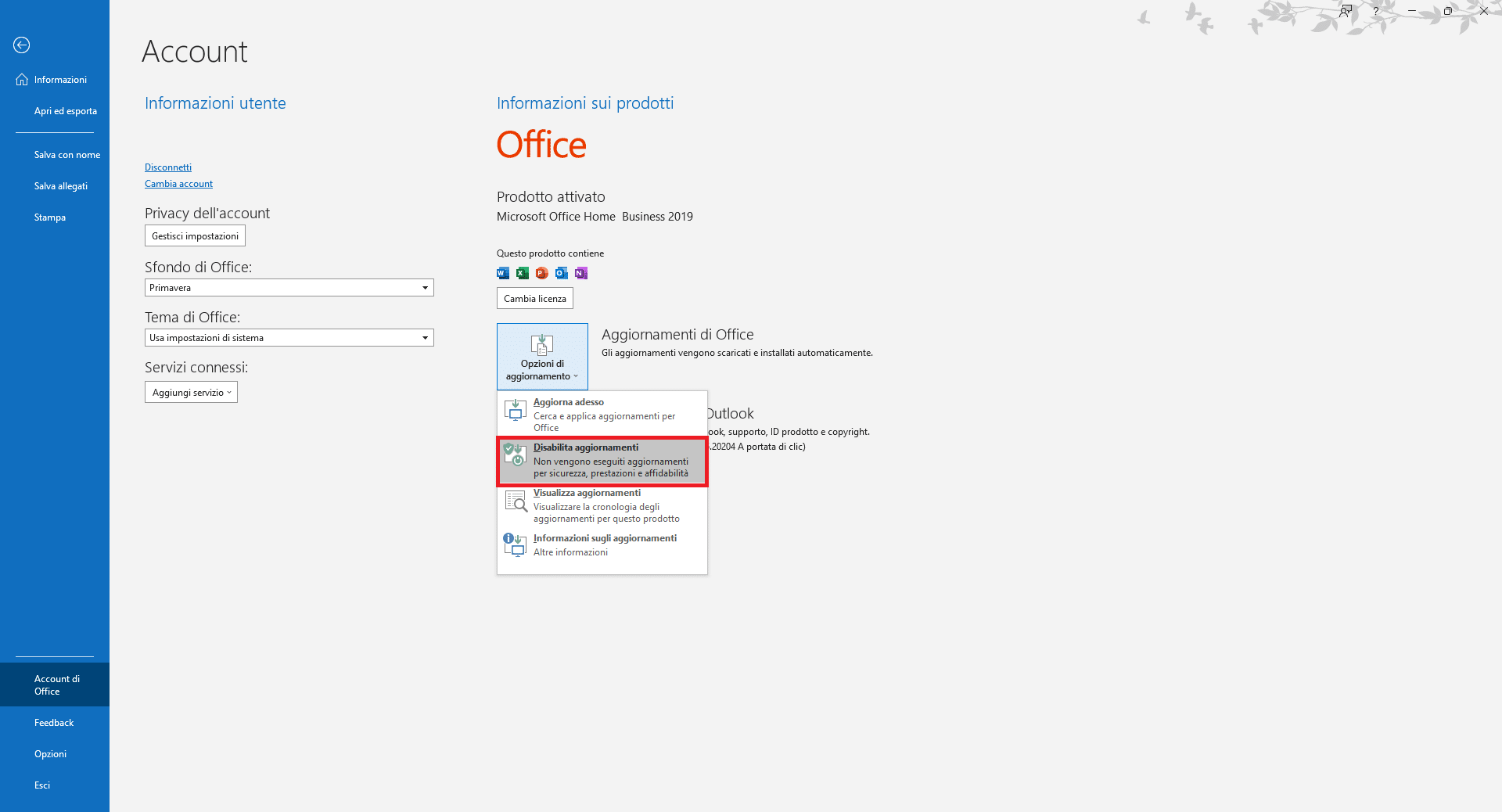Click the PowerPoint product icon
The height and width of the screenshot is (812, 1502).
[542, 273]
